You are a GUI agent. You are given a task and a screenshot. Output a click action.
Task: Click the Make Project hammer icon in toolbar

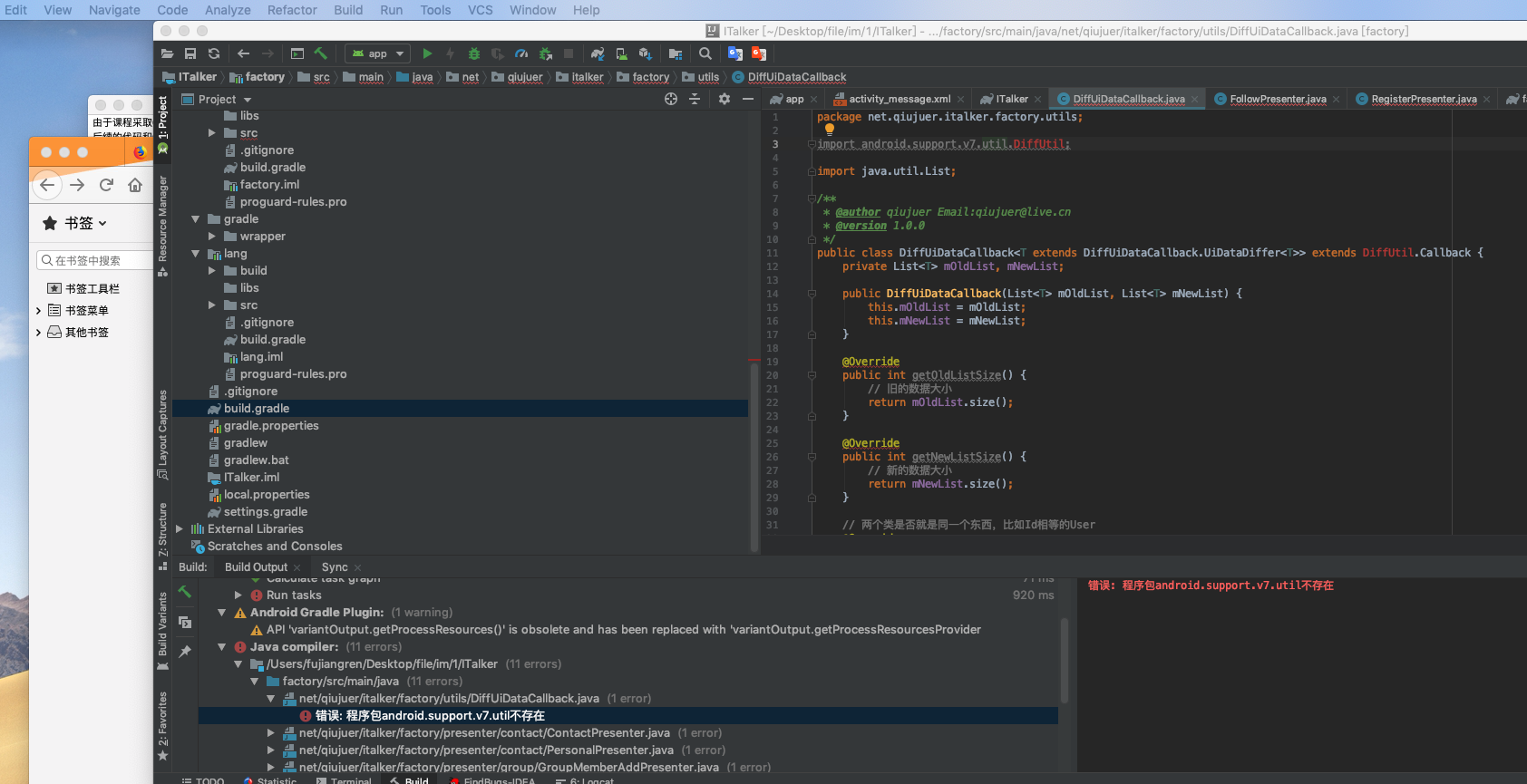tap(321, 53)
